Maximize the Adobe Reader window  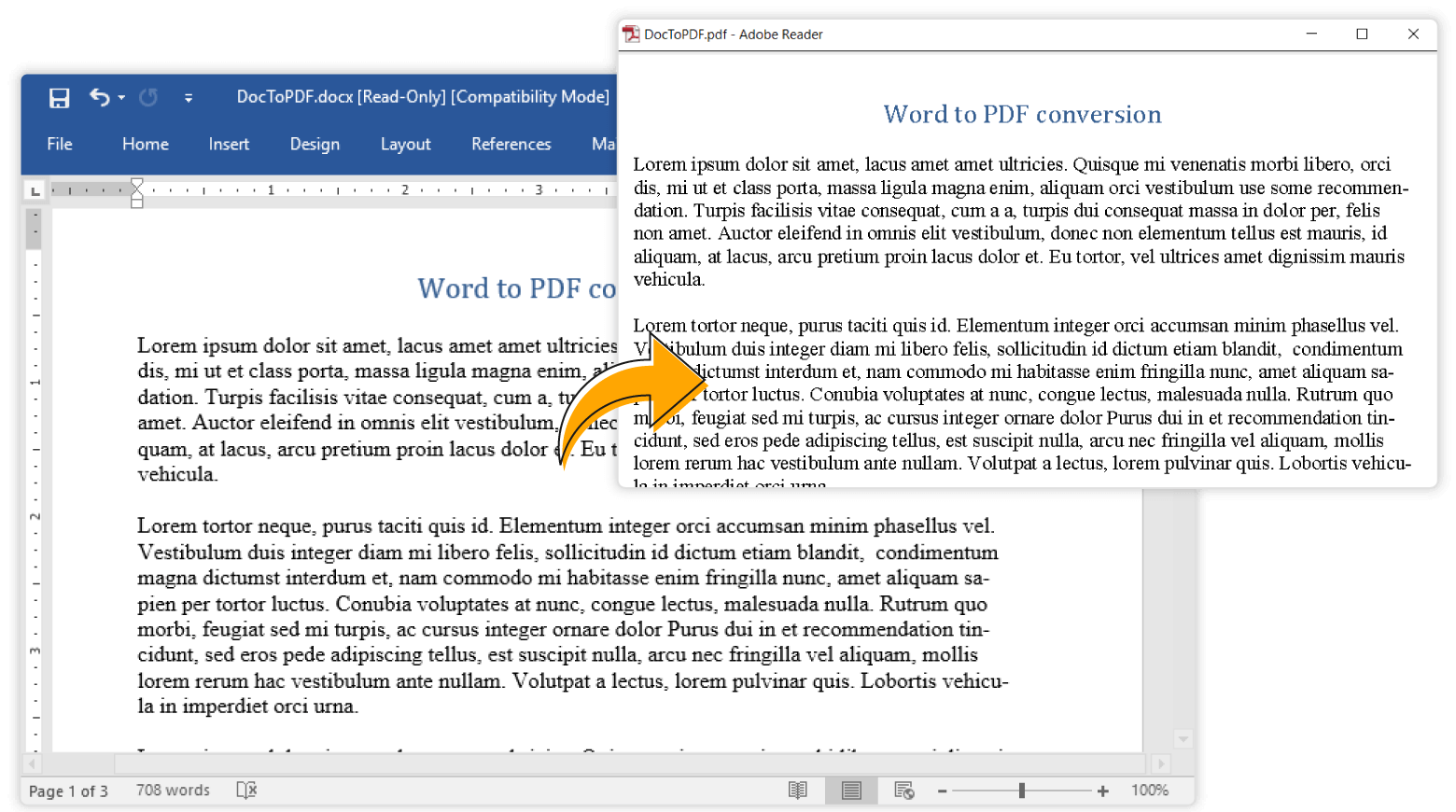pyautogui.click(x=1362, y=34)
